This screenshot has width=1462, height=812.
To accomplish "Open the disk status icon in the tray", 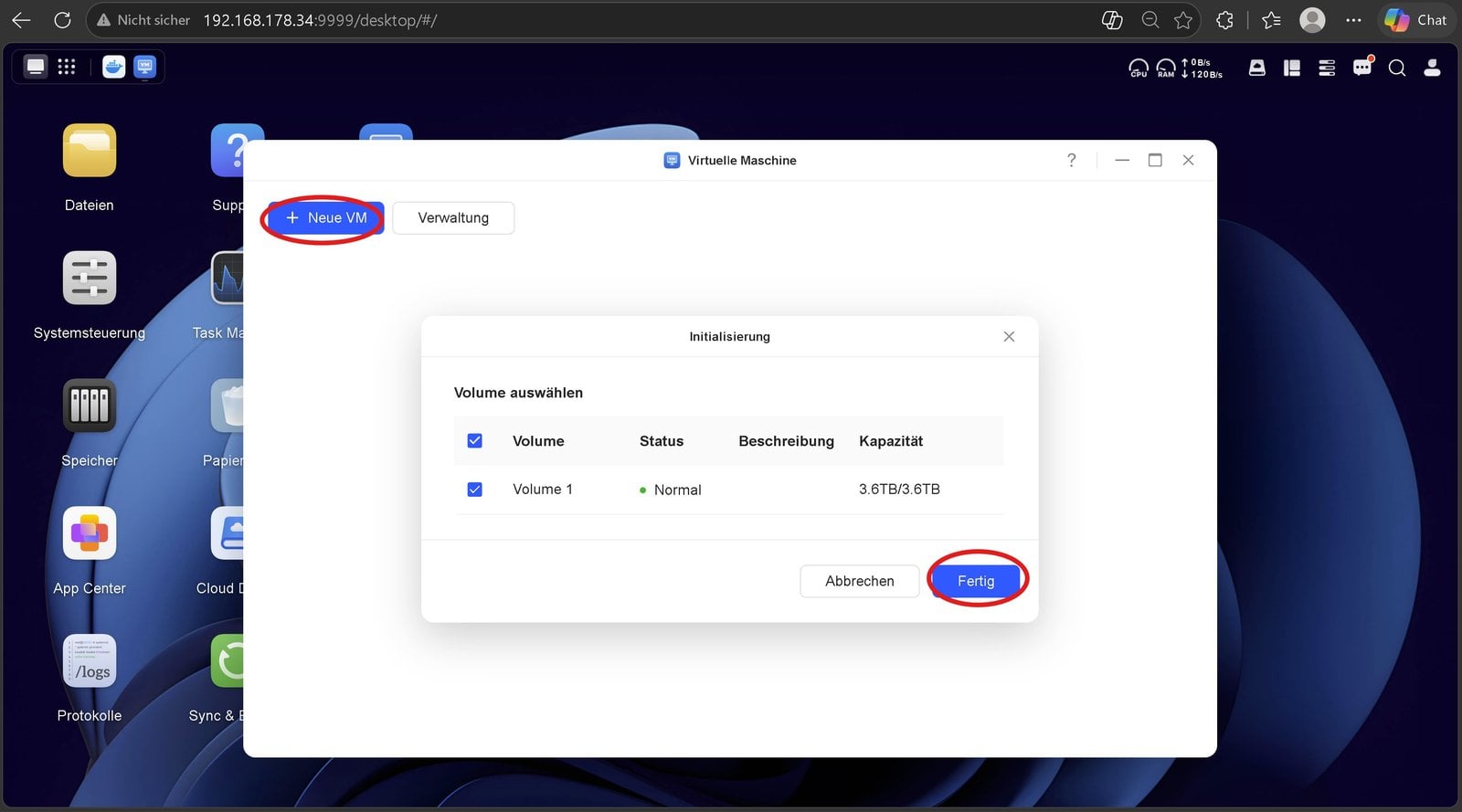I will pos(1257,68).
